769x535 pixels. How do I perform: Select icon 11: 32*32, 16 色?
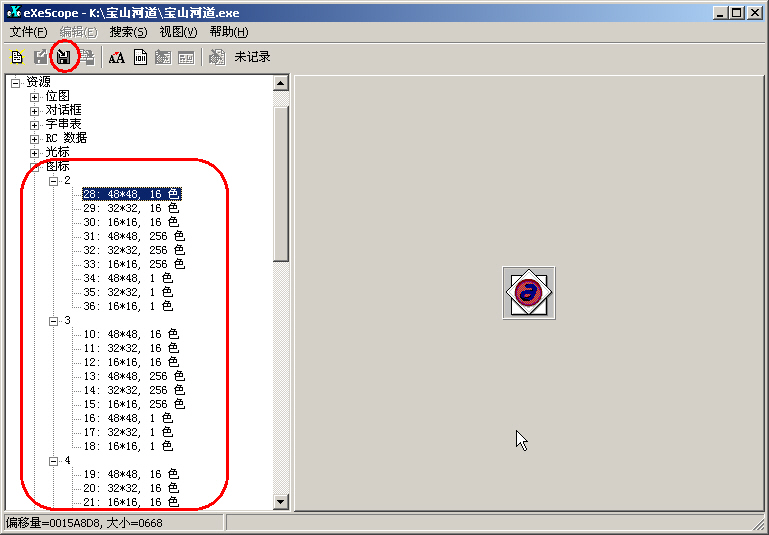pyautogui.click(x=131, y=348)
